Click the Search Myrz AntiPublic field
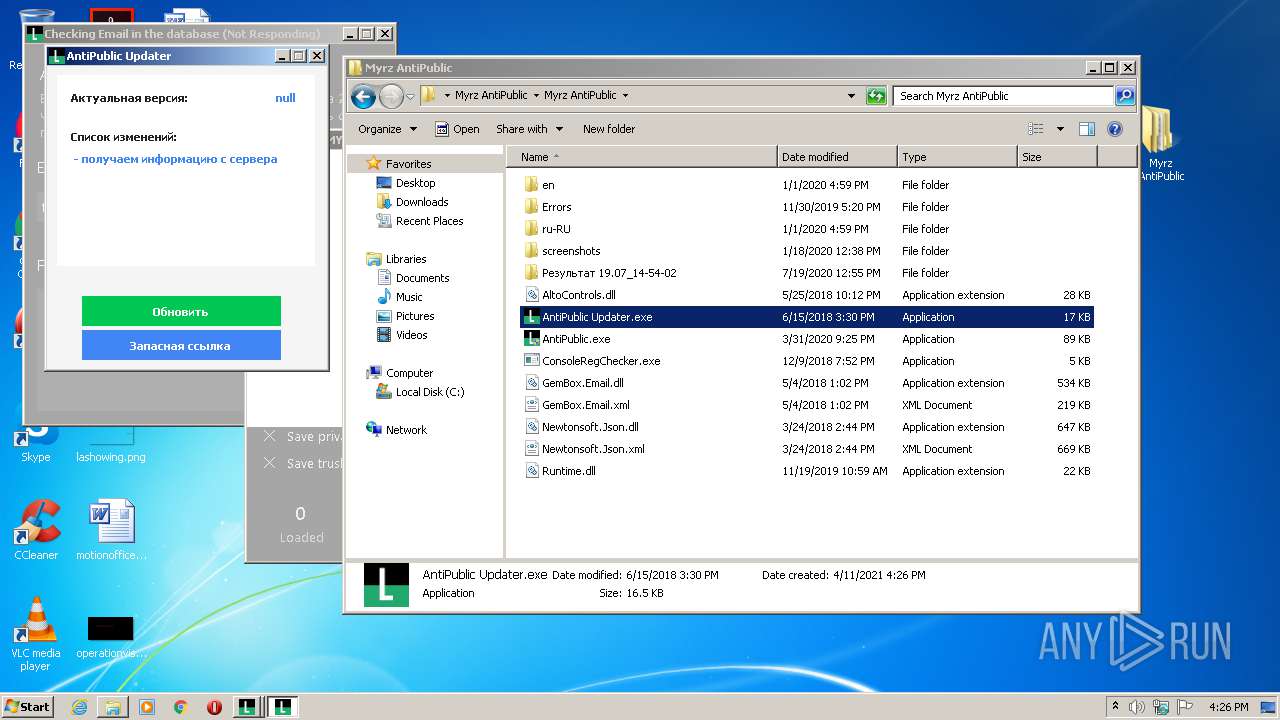Image resolution: width=1280 pixels, height=720 pixels. tap(1003, 96)
